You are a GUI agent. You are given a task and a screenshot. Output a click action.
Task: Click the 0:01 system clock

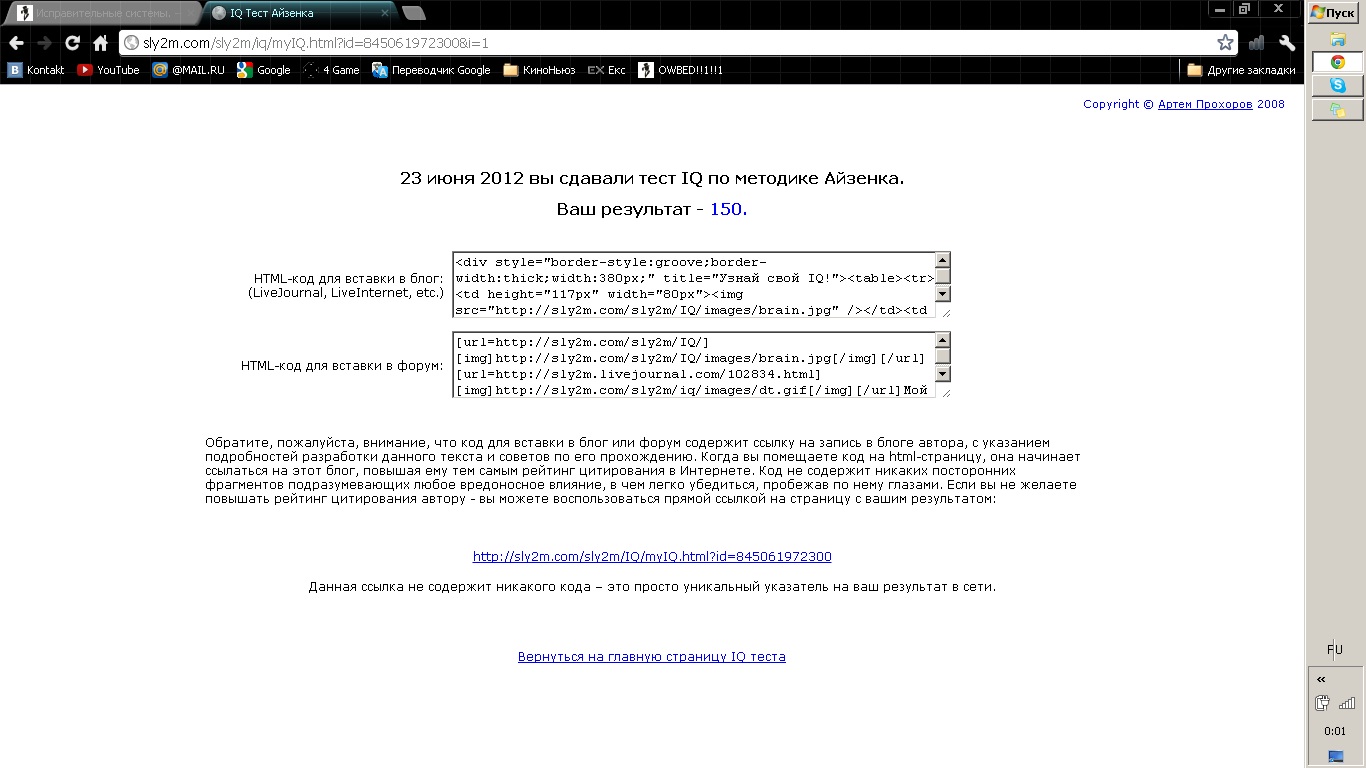[1335, 731]
